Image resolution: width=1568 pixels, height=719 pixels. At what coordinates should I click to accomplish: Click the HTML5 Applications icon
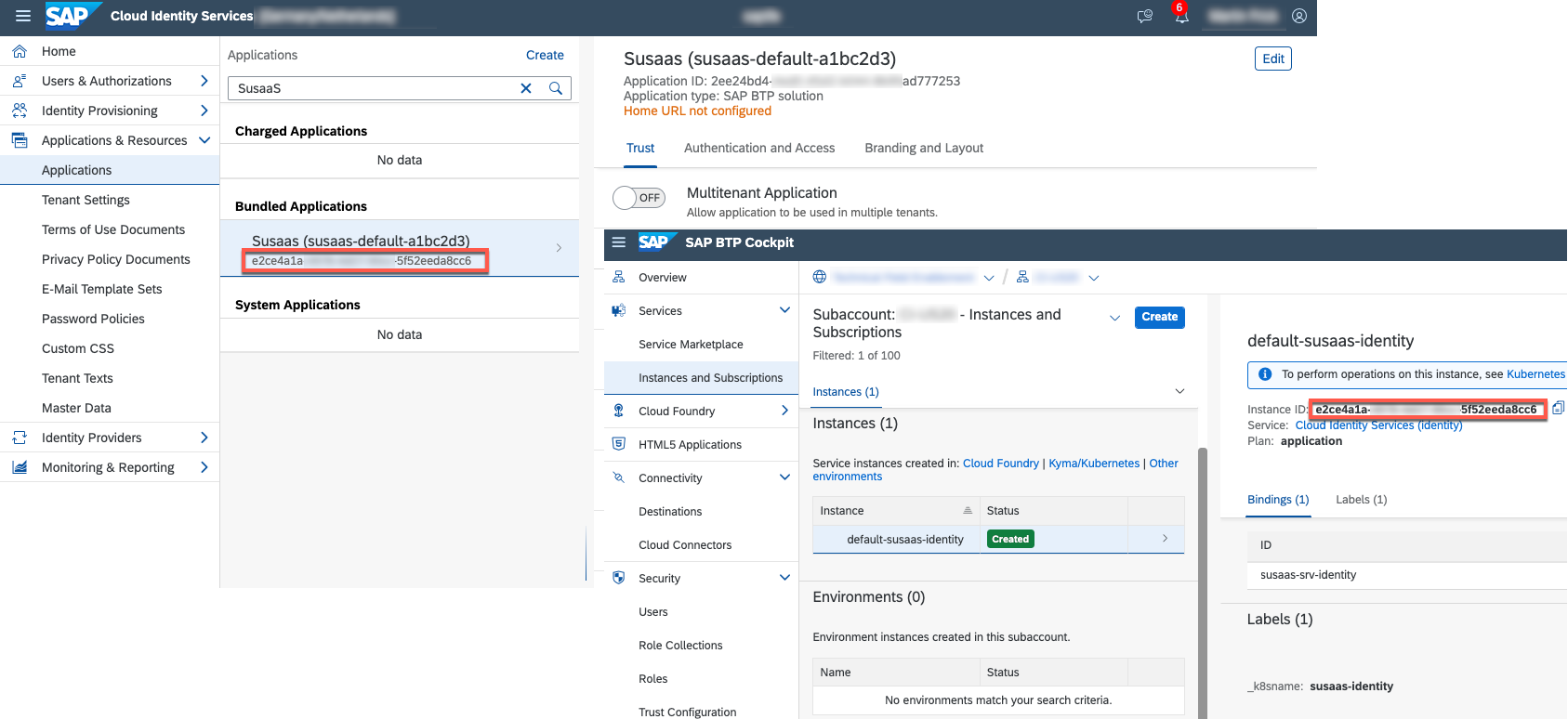[619, 444]
